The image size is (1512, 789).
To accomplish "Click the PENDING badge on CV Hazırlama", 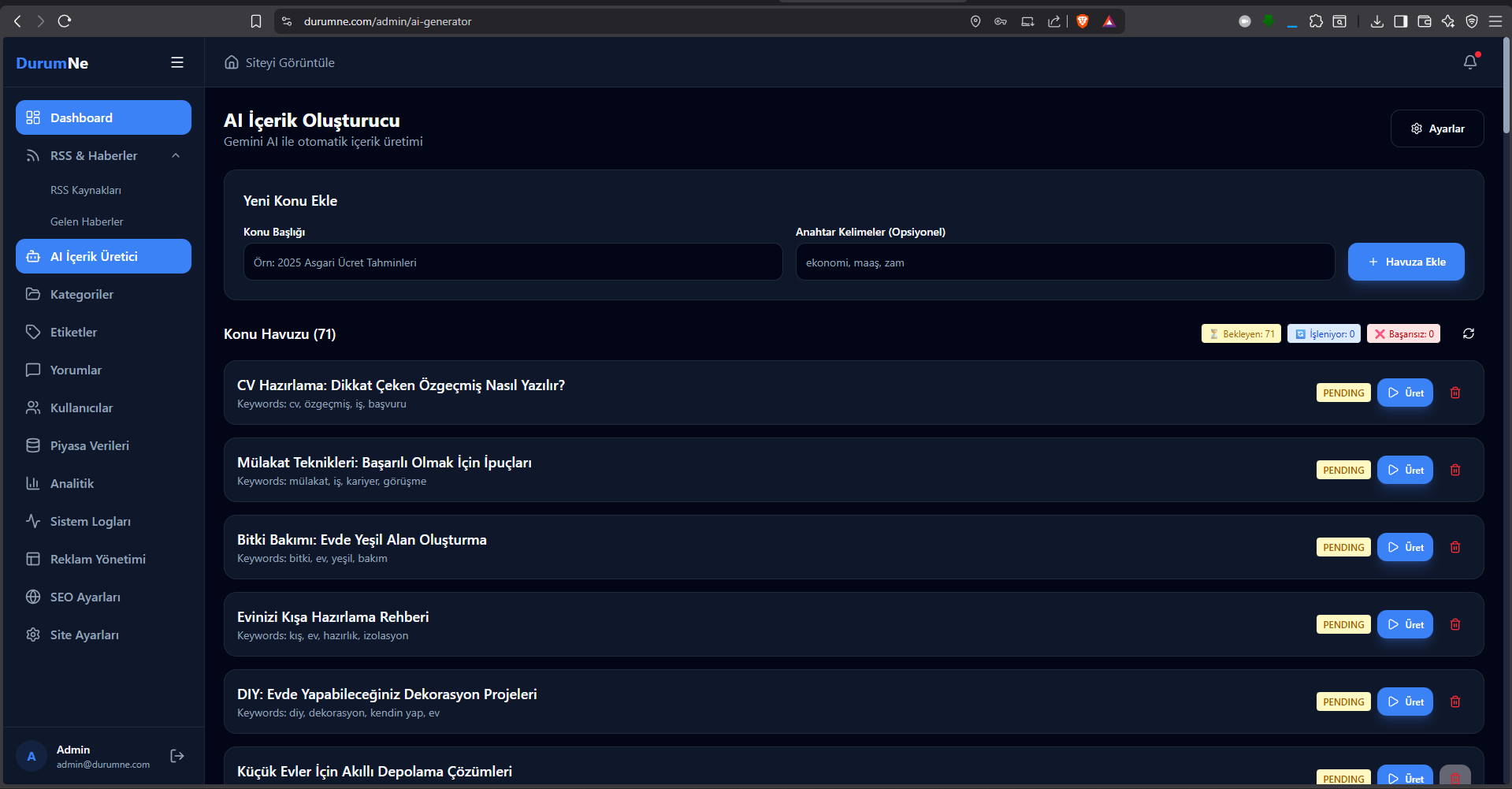I will (1343, 393).
